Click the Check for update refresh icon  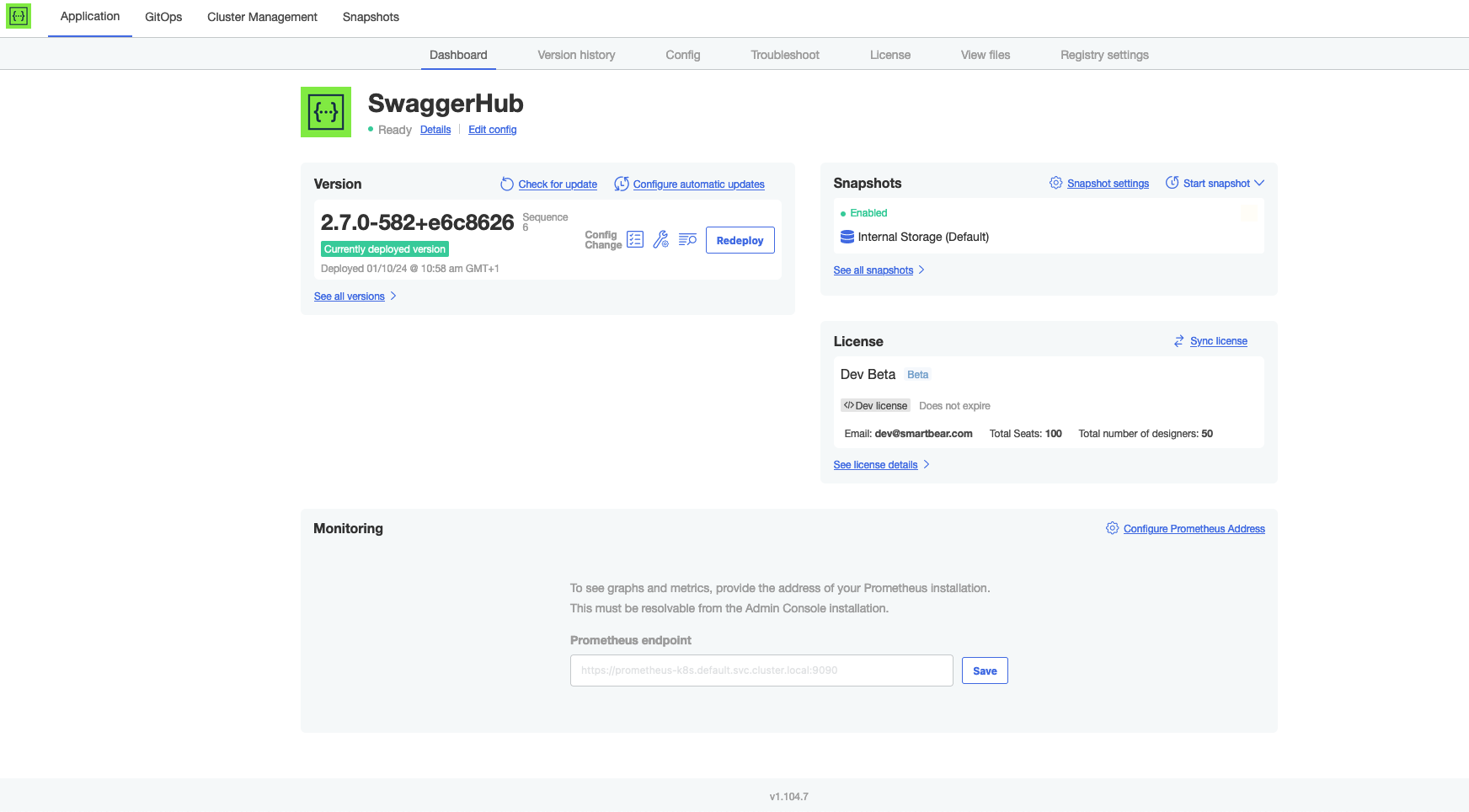[507, 184]
